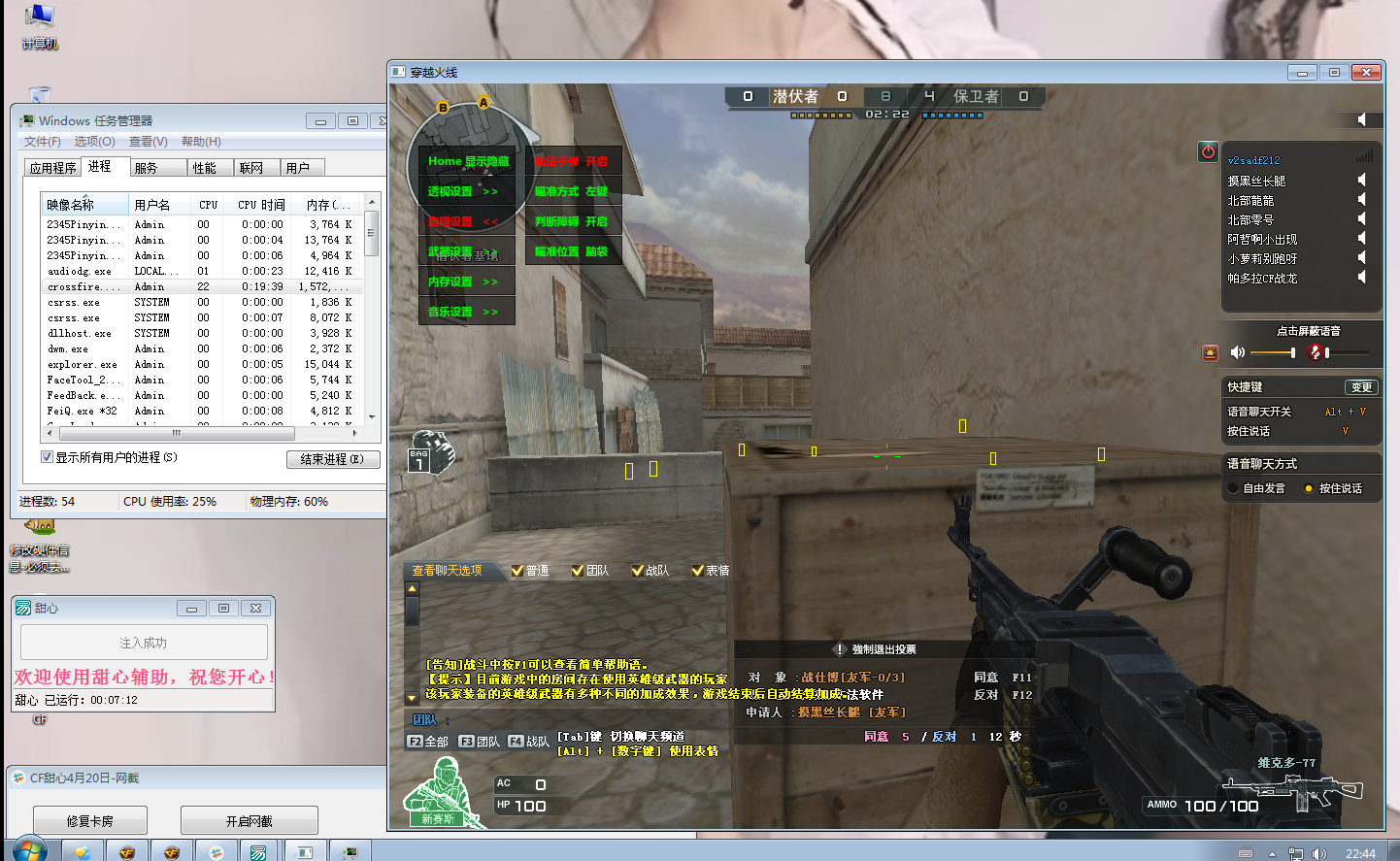
Task: Click the BAG 1 backpack icon
Action: [x=430, y=453]
